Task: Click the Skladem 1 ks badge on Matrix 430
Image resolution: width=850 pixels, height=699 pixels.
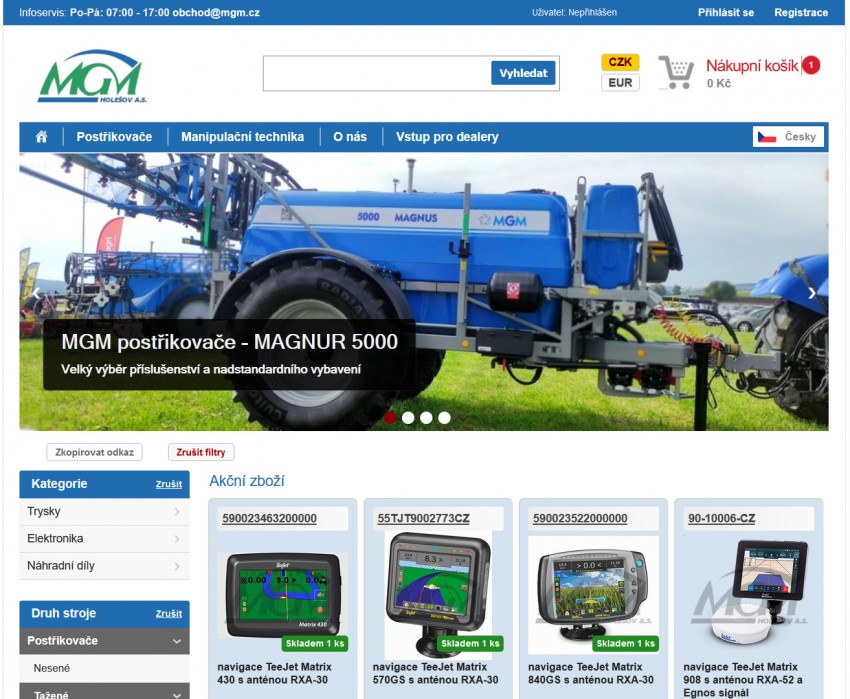Action: pyautogui.click(x=315, y=643)
